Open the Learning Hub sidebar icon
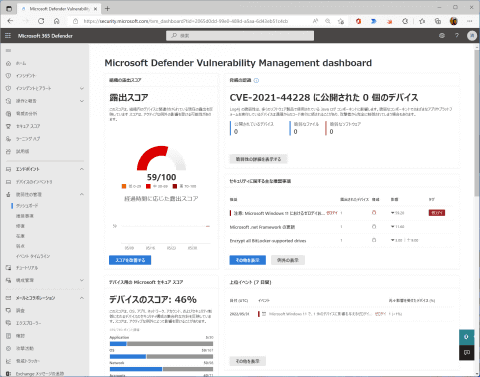 (x=8, y=139)
